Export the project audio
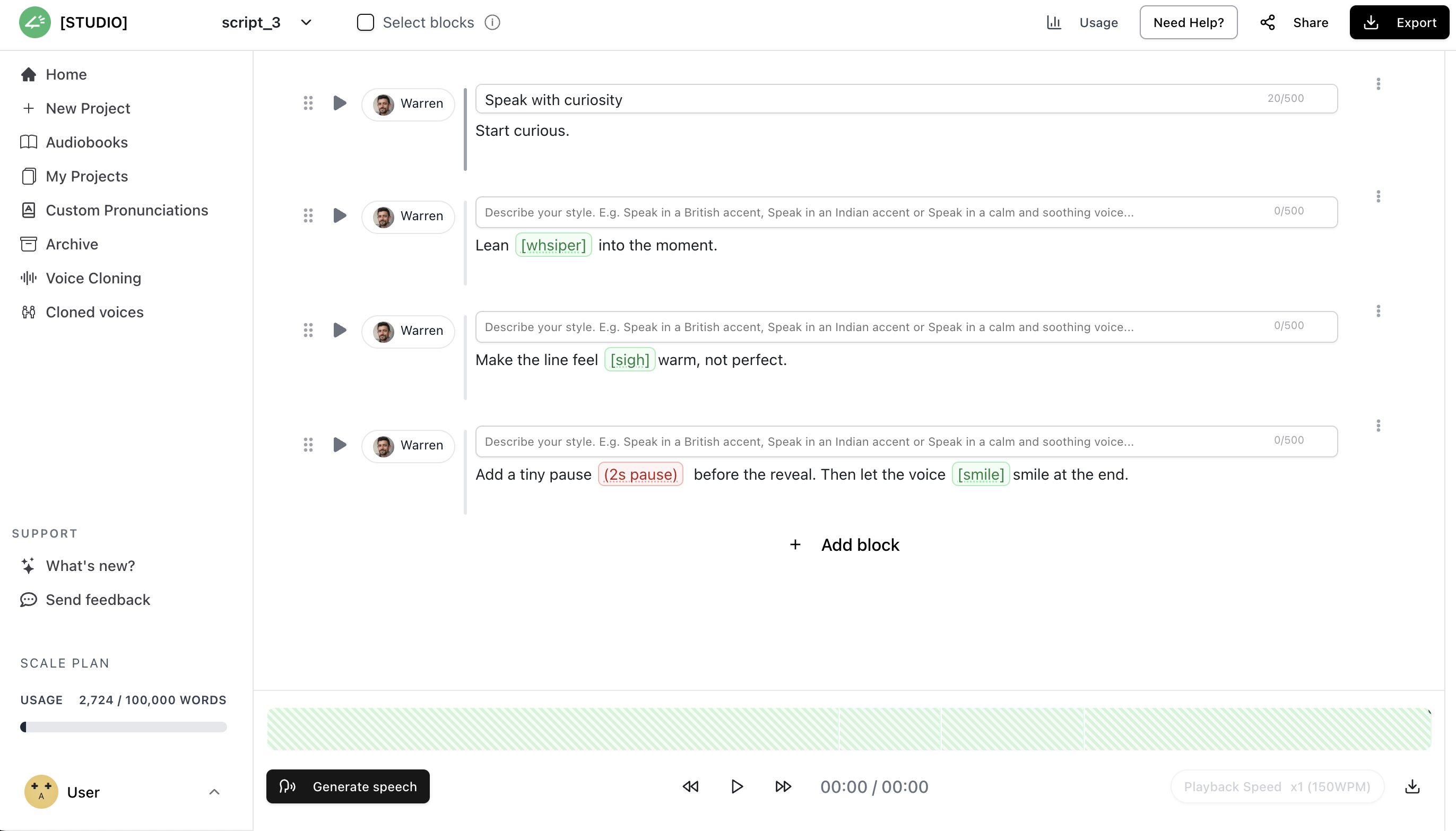The image size is (1456, 831). 1399,22
